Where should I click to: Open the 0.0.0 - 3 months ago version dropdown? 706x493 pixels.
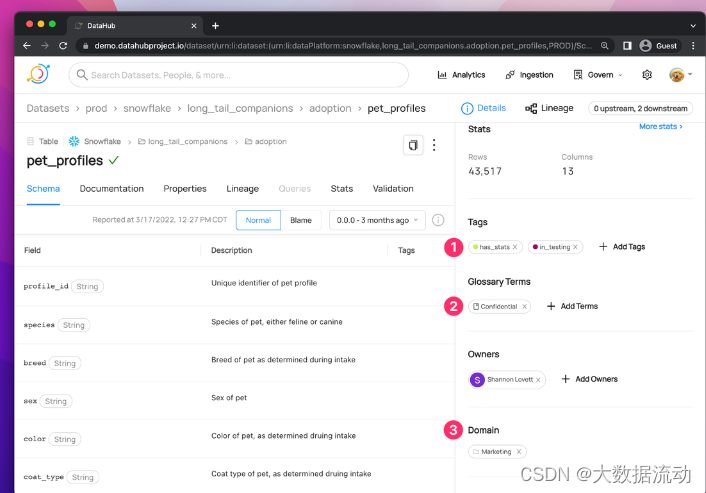click(x=377, y=220)
